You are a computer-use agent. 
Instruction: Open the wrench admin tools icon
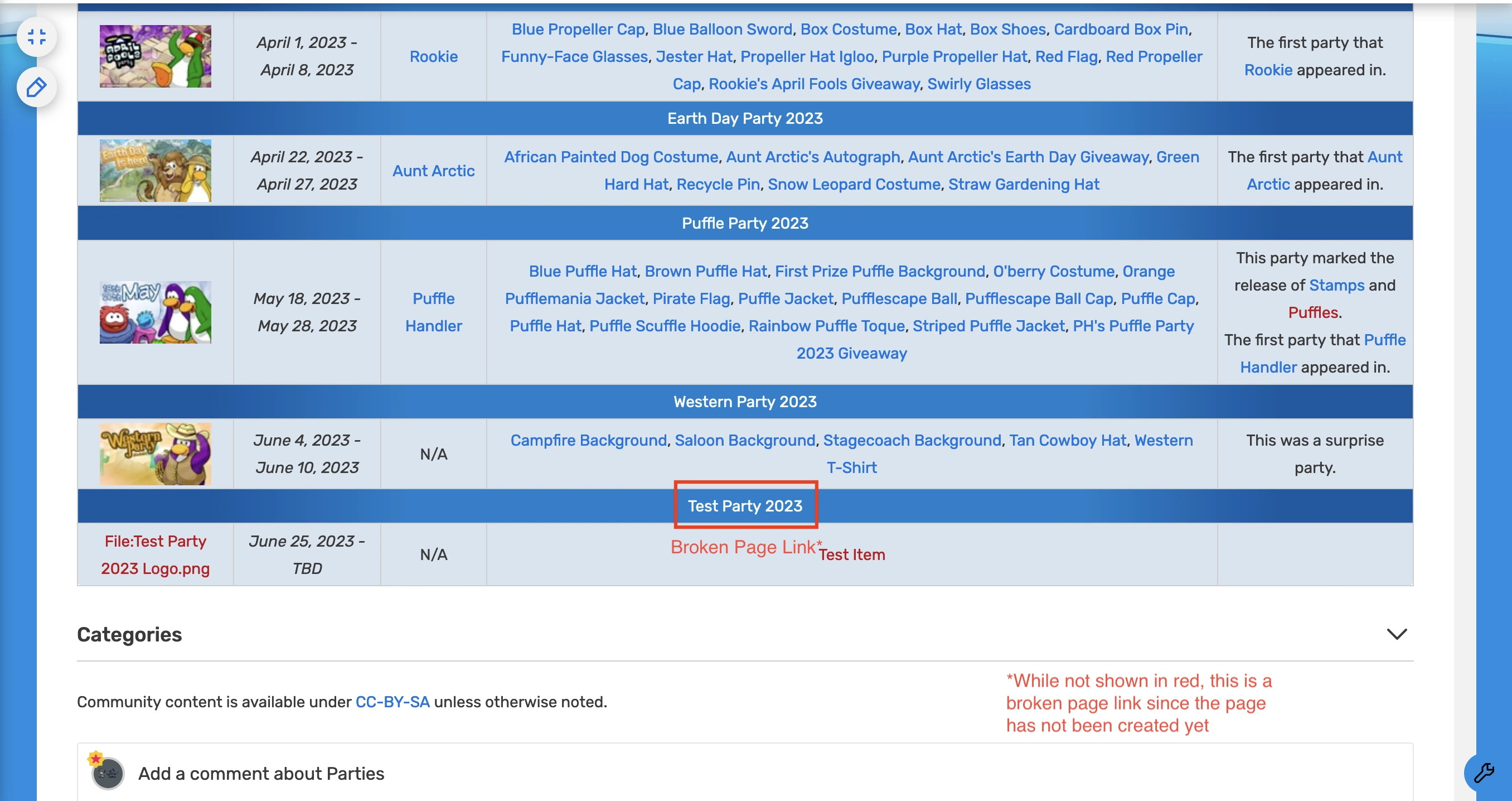tap(1484, 772)
